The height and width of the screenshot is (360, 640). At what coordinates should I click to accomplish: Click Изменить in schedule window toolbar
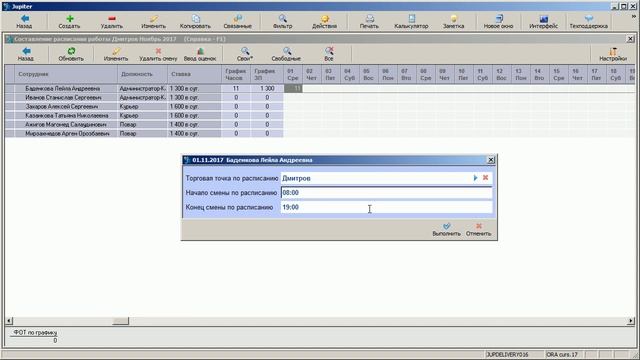point(116,54)
